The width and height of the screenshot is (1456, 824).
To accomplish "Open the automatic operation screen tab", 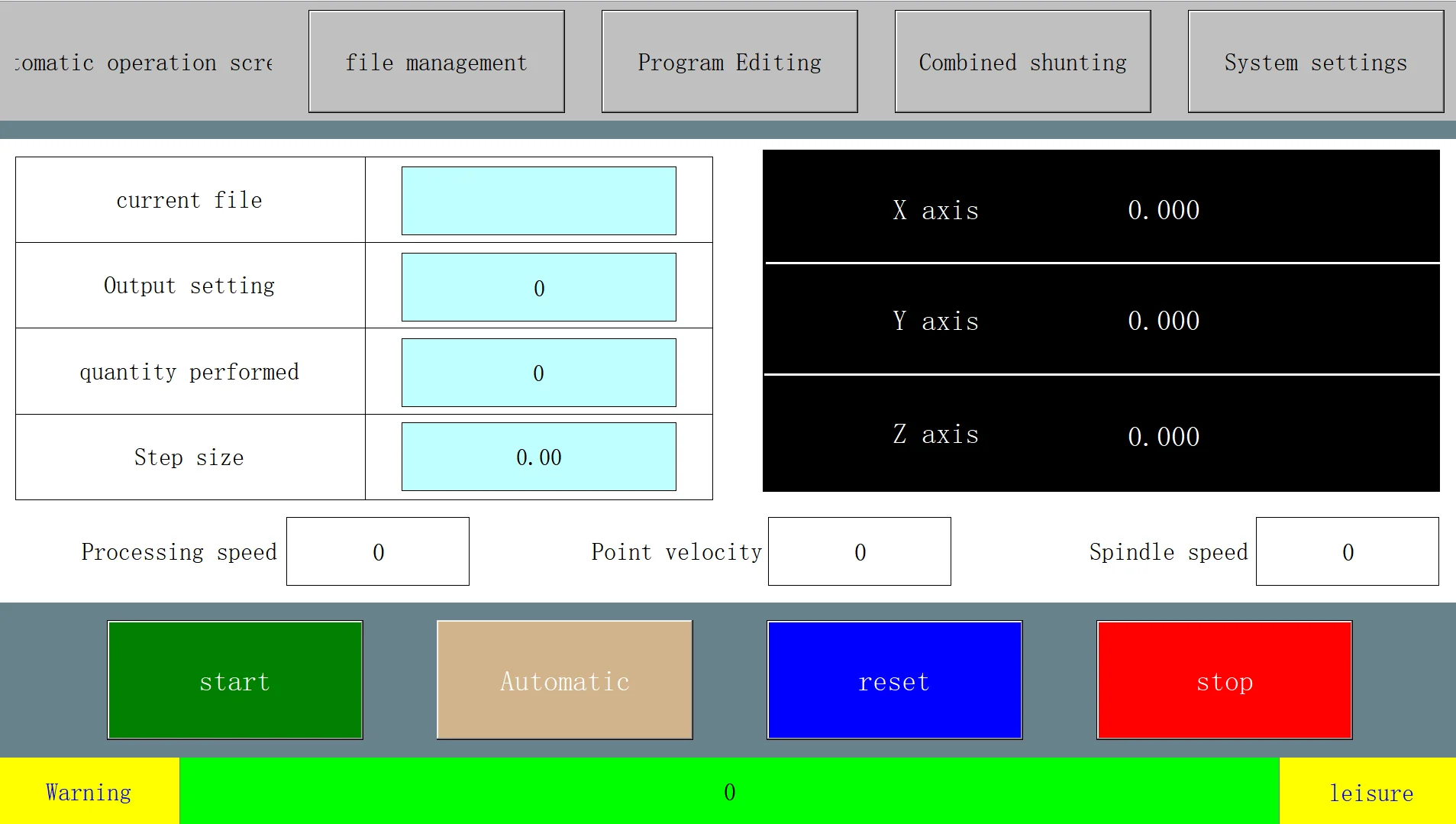I will click(144, 63).
